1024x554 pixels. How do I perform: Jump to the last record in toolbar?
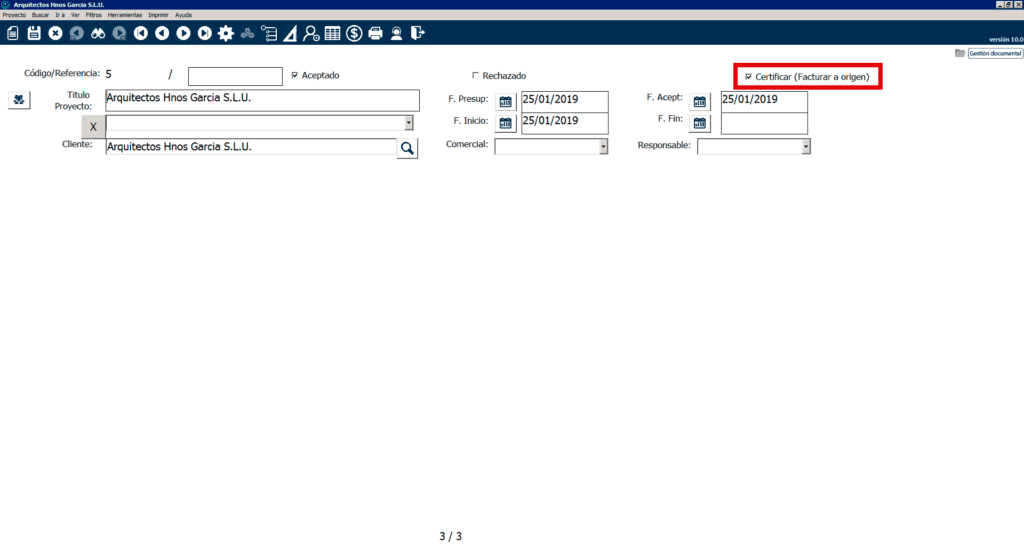[x=204, y=33]
